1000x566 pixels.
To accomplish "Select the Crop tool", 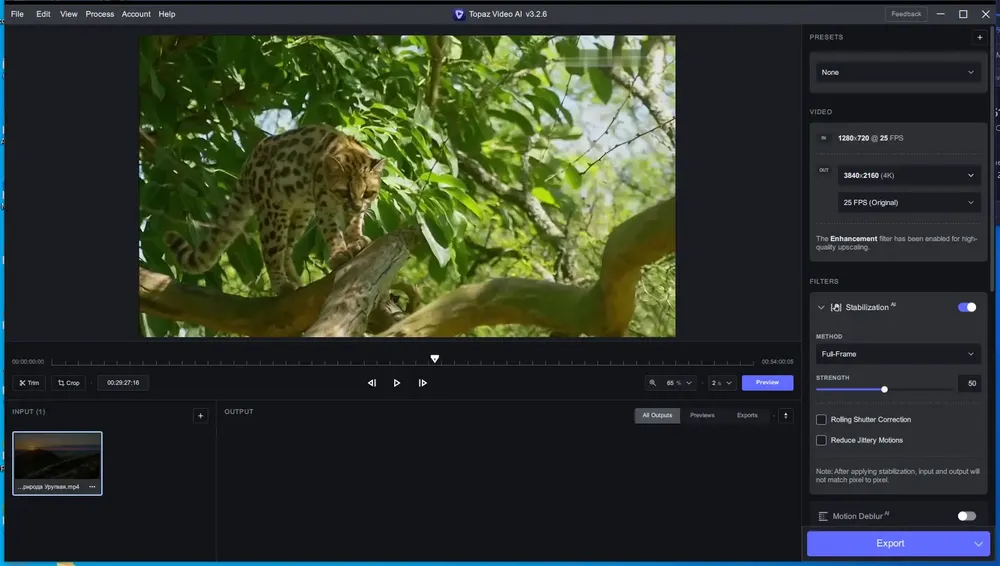I will (68, 383).
